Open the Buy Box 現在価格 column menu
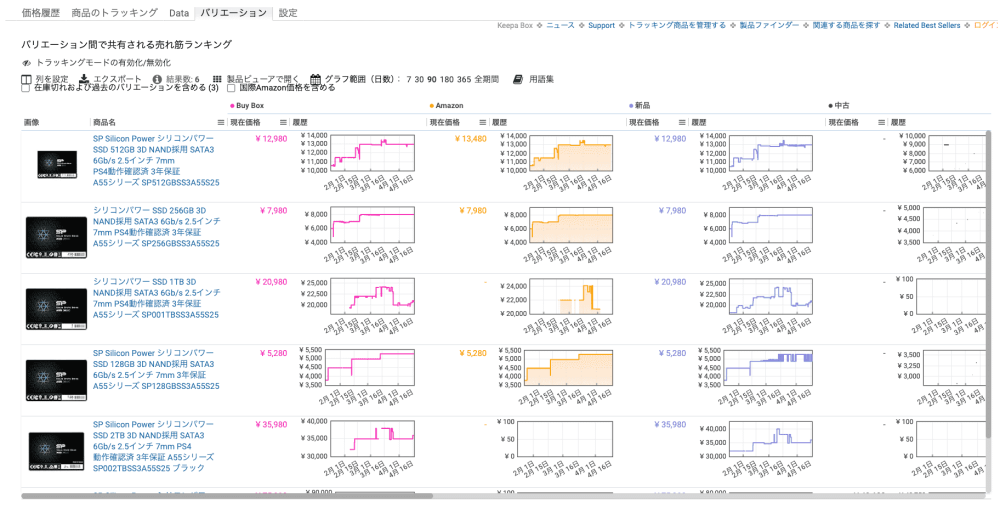This screenshot has width=1000, height=508. 283,122
